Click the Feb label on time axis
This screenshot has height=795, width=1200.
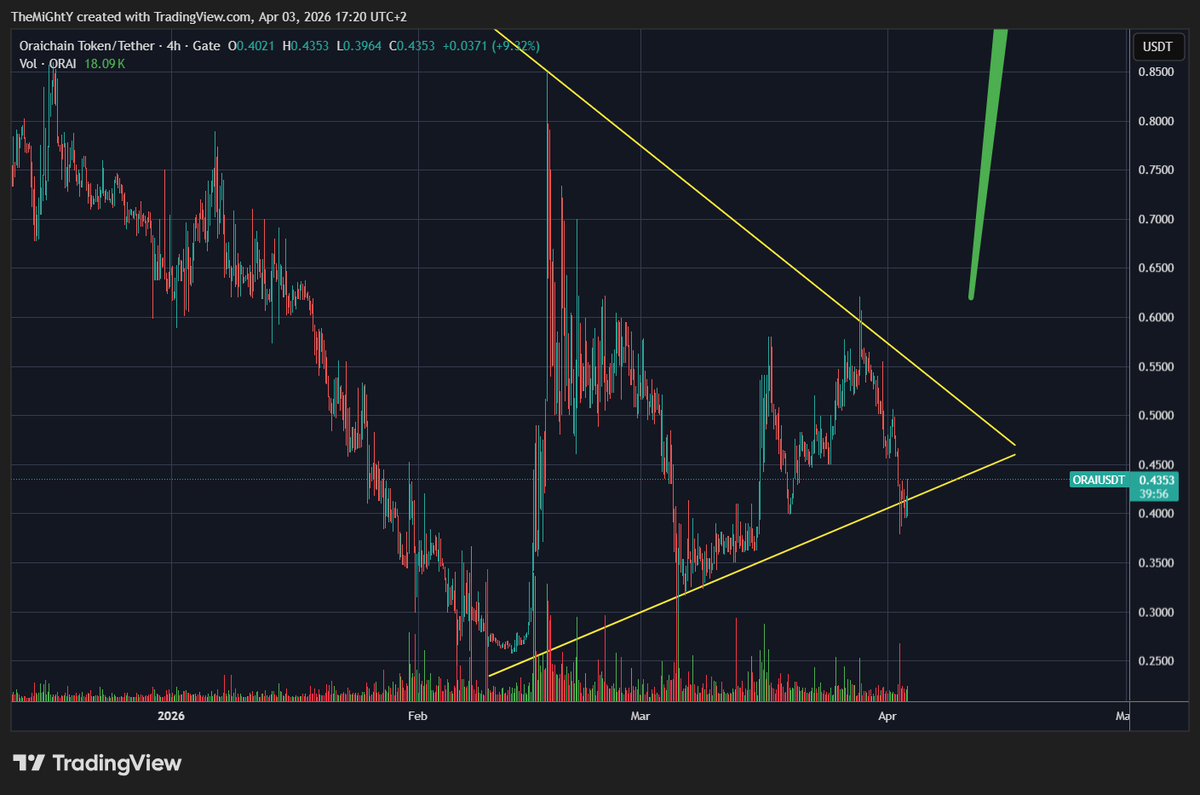[417, 716]
